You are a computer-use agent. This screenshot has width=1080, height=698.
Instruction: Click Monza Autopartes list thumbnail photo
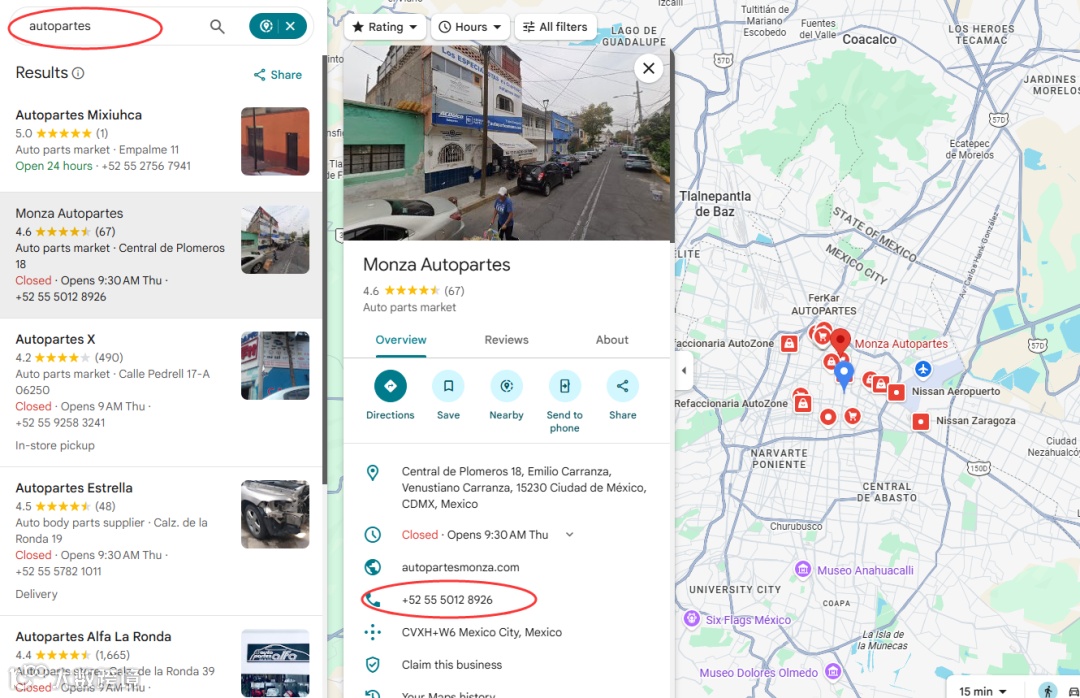pos(275,240)
